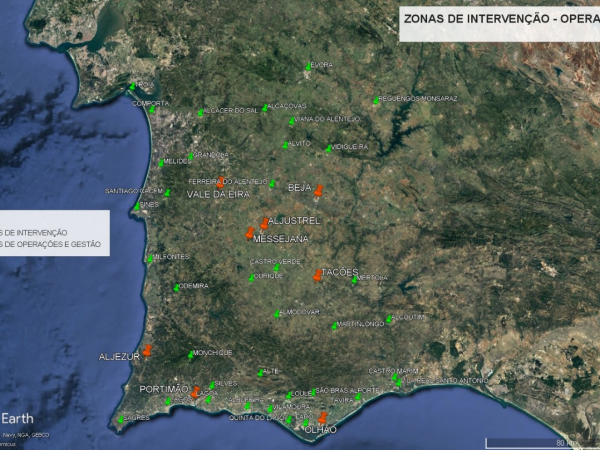600x450 pixels.
Task: Click the VALE DA EIRA place label
Action: (x=218, y=194)
